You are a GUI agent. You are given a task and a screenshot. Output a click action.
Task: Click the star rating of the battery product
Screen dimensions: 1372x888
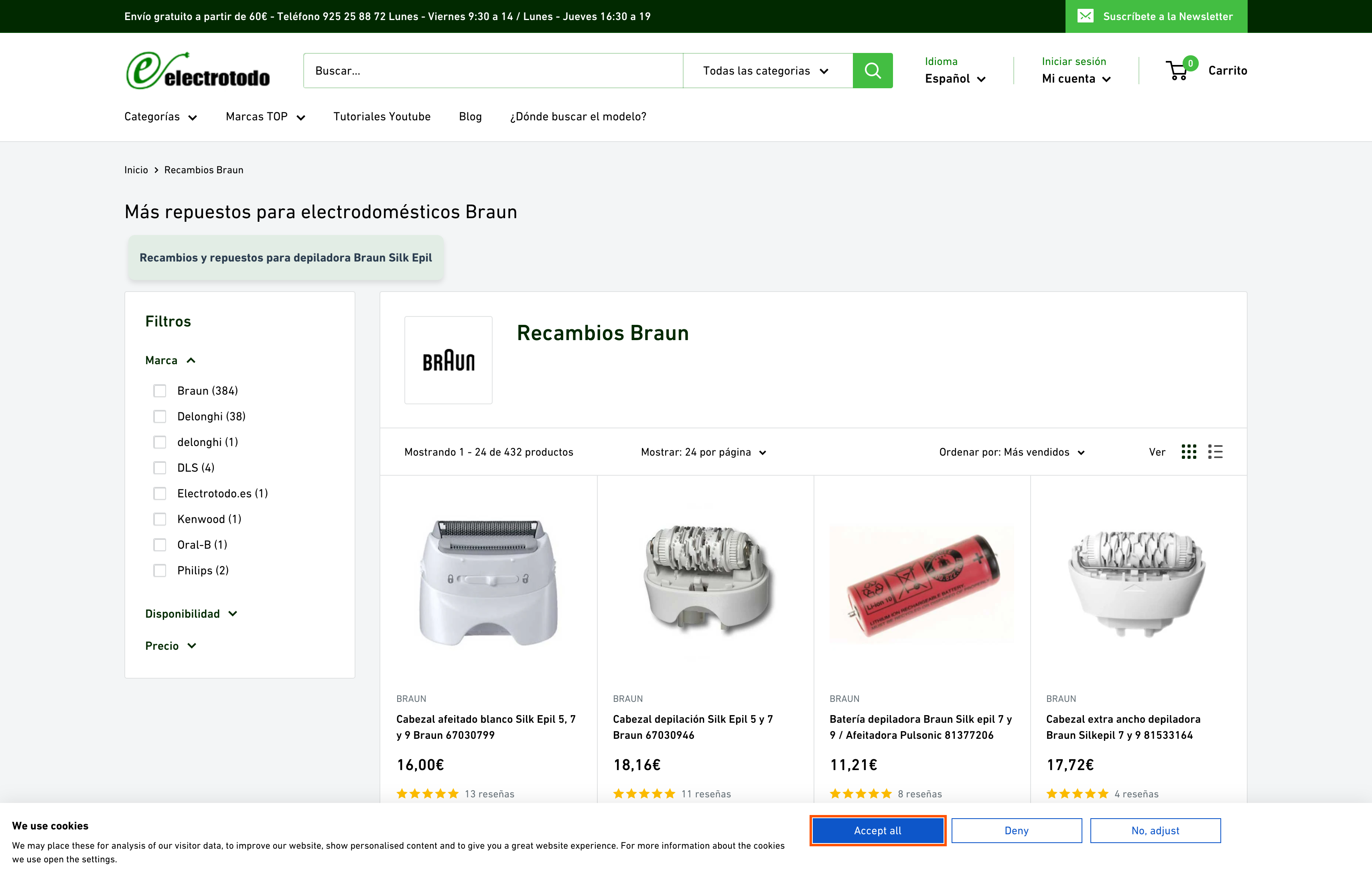pyautogui.click(x=861, y=793)
